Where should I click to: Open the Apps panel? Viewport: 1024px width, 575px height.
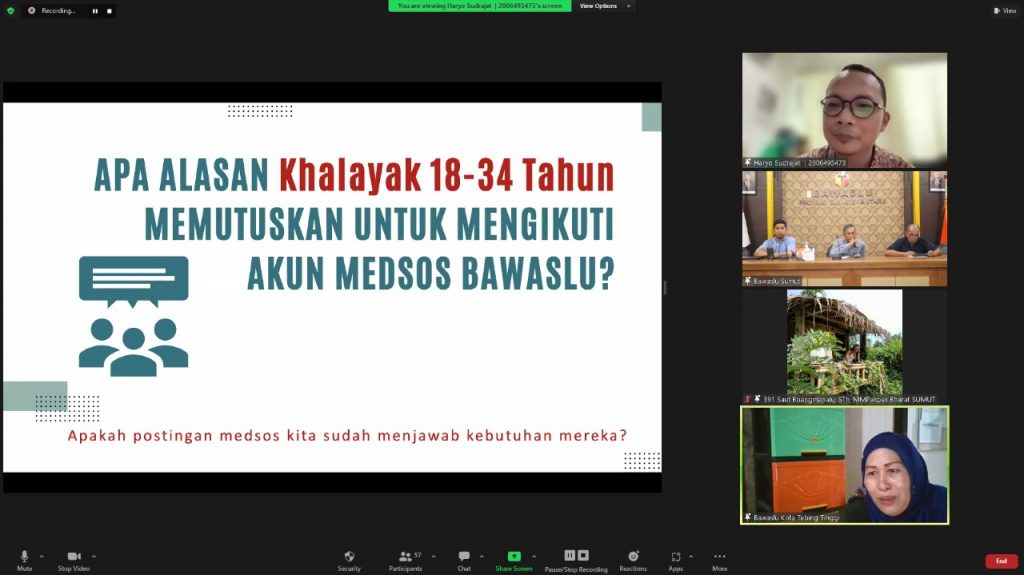pos(676,558)
